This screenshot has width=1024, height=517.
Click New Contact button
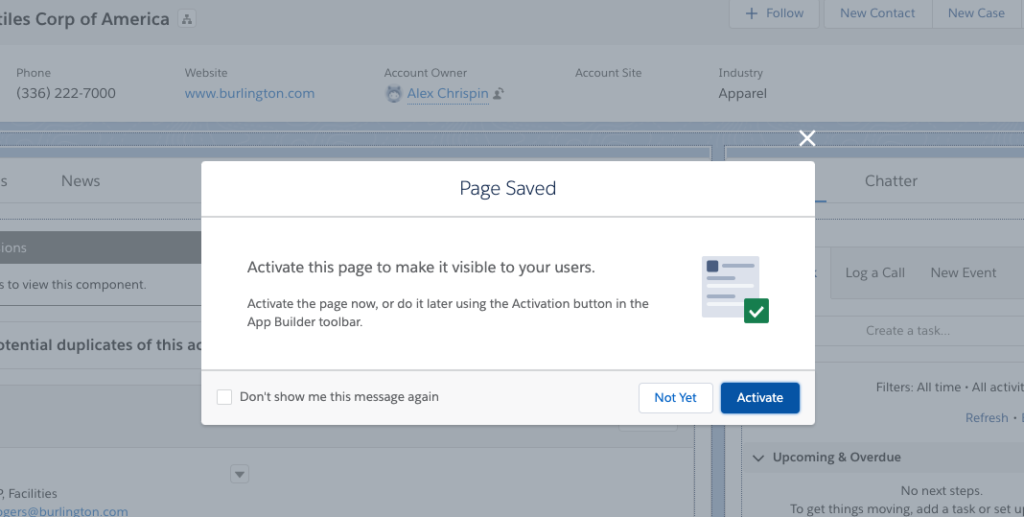(877, 13)
